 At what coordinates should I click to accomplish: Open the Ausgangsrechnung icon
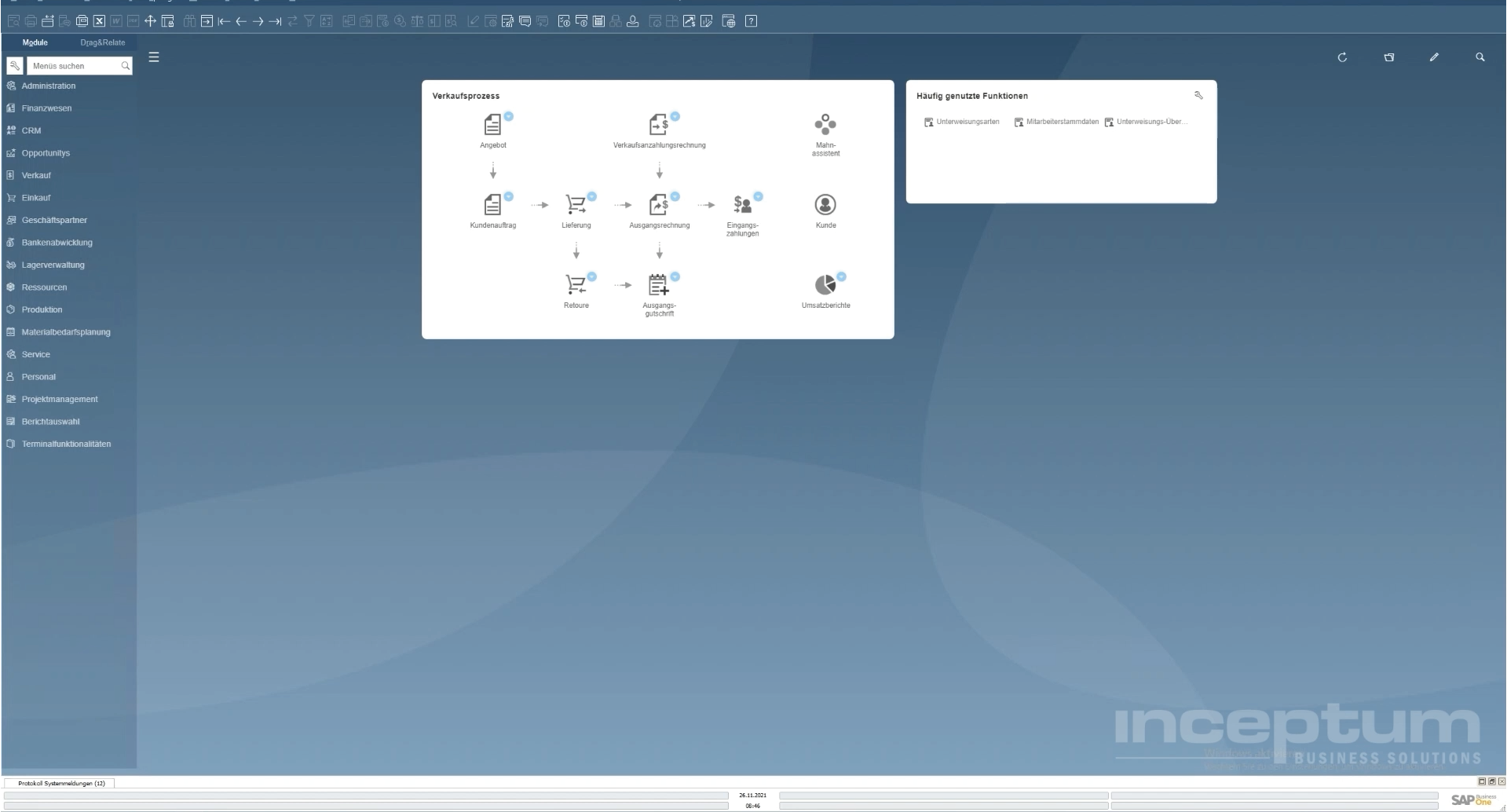pos(659,204)
